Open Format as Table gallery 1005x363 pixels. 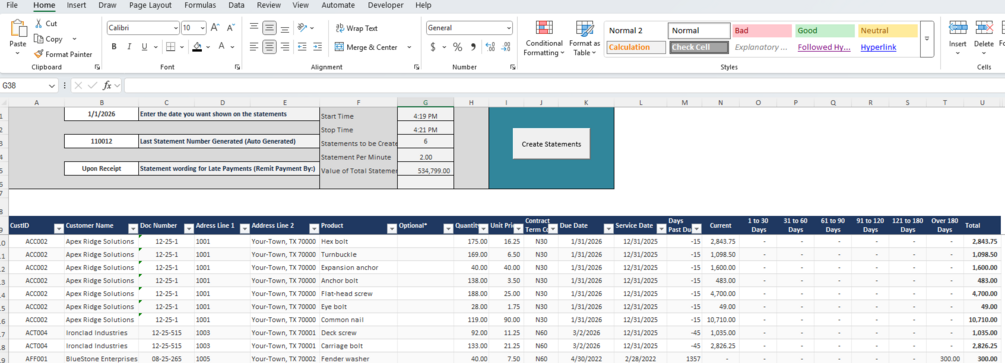coord(585,38)
